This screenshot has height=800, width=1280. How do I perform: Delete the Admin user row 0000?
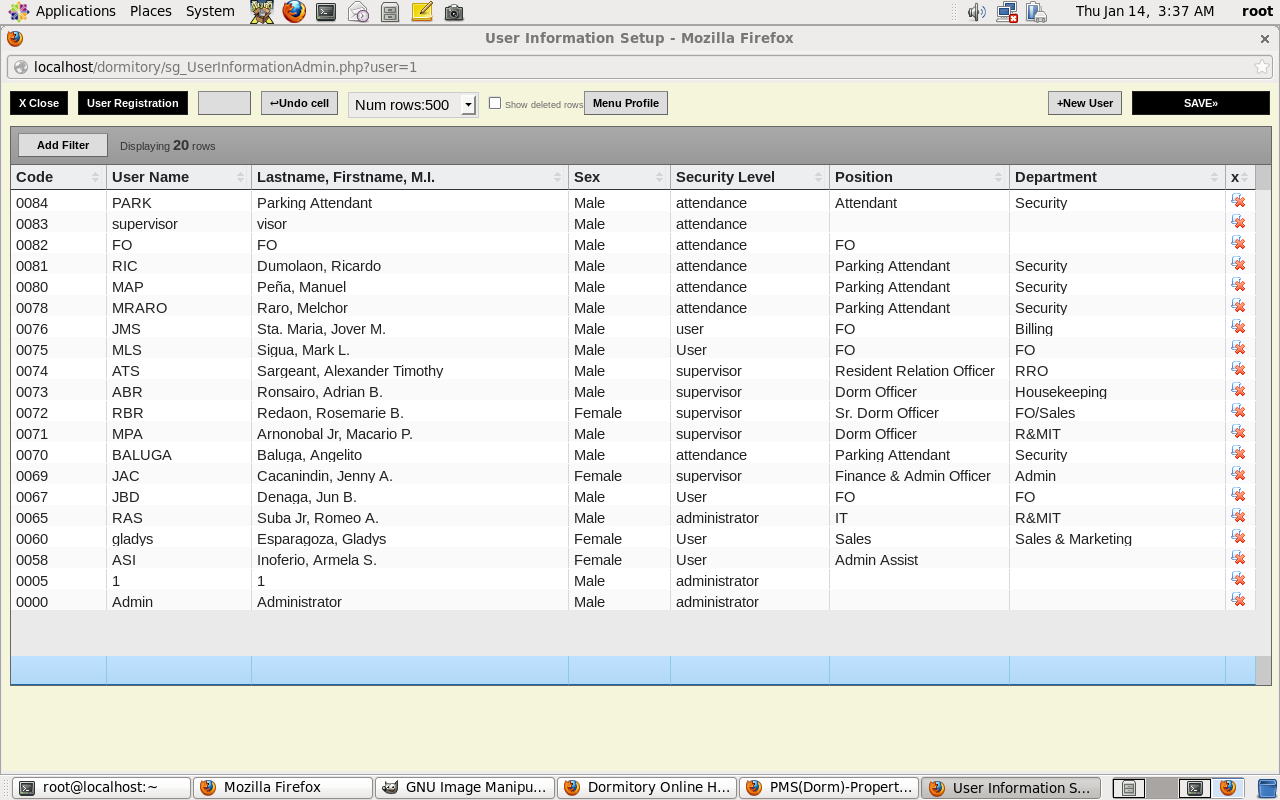1238,600
